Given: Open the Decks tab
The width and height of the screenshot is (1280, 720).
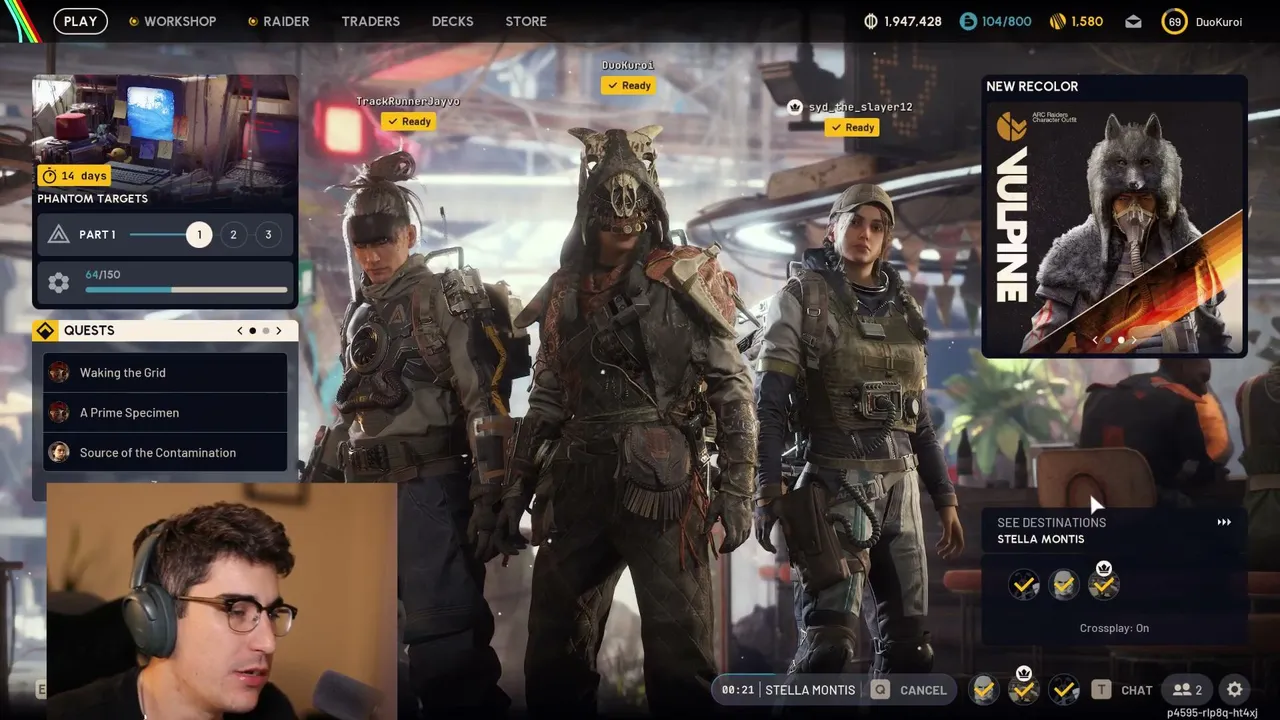Looking at the screenshot, I should pos(453,21).
